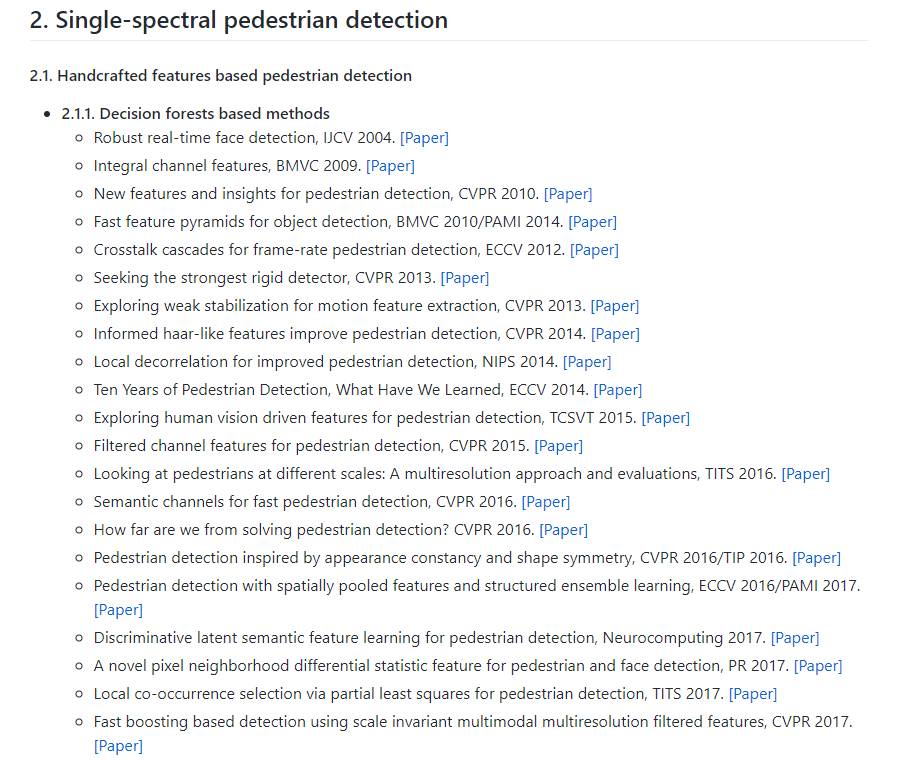Follow Paper link for Crosstalk cascades entry

[x=594, y=250]
